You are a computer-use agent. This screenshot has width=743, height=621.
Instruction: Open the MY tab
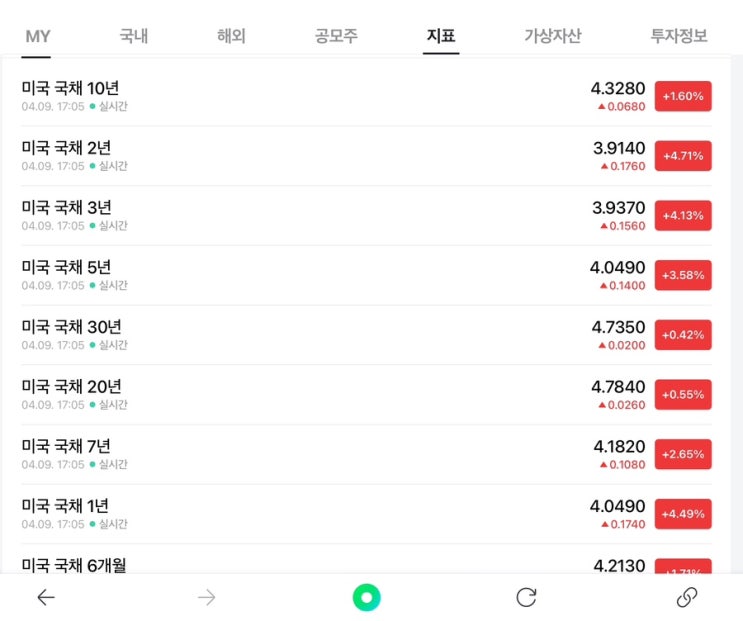[37, 36]
